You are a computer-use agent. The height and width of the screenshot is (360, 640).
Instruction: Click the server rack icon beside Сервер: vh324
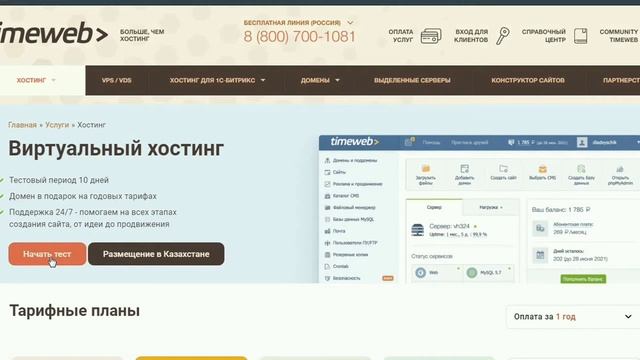point(417,230)
